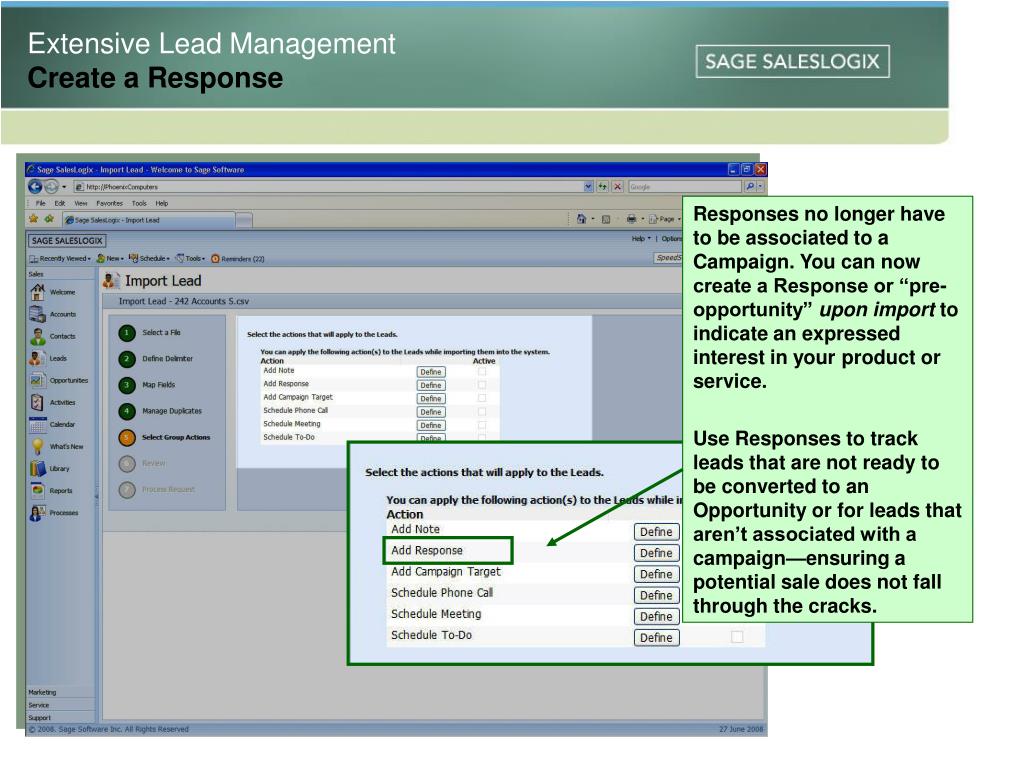
Task: Open Favorites menu in browser menu bar
Action: pos(109,203)
